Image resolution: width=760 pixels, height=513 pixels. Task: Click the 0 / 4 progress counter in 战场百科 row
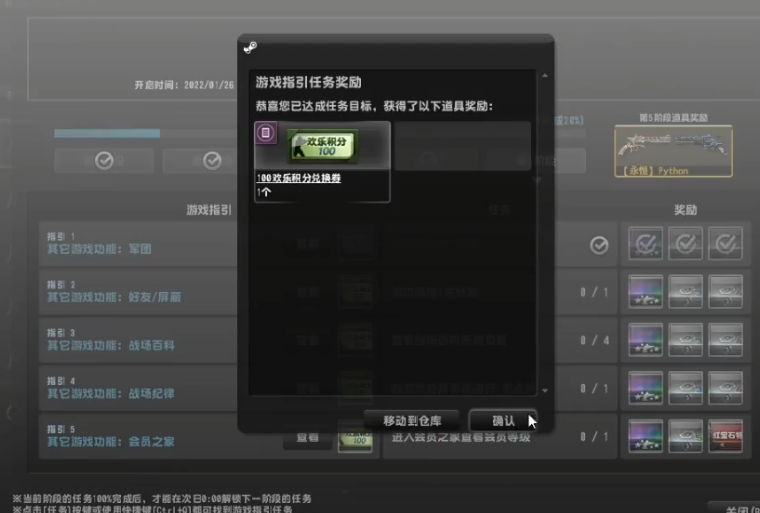point(594,340)
